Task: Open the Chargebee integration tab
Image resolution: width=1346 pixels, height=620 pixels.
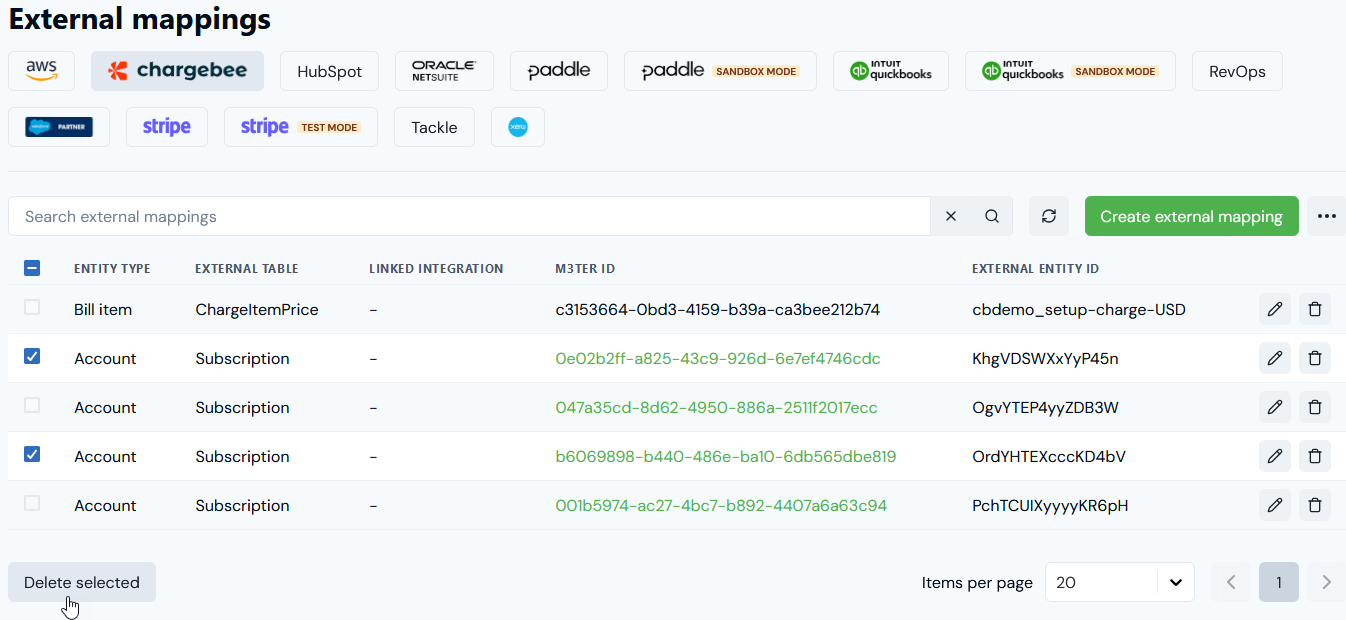Action: coord(177,71)
